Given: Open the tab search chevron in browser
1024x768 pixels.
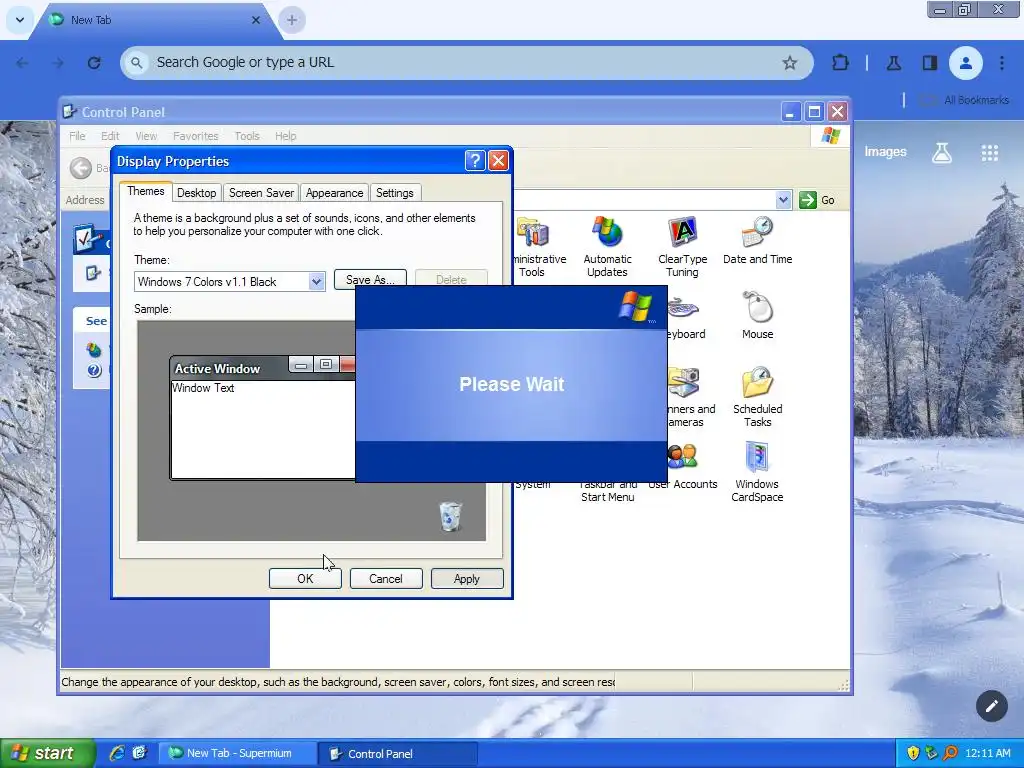Looking at the screenshot, I should 20,20.
